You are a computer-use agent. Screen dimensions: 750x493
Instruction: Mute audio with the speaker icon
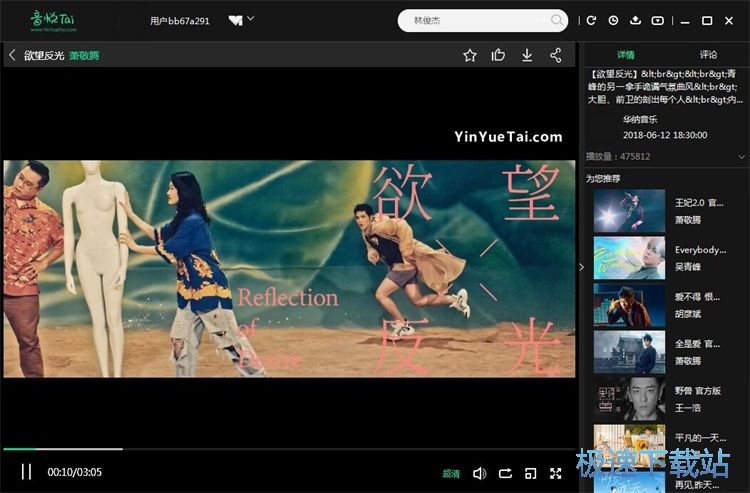coord(479,473)
